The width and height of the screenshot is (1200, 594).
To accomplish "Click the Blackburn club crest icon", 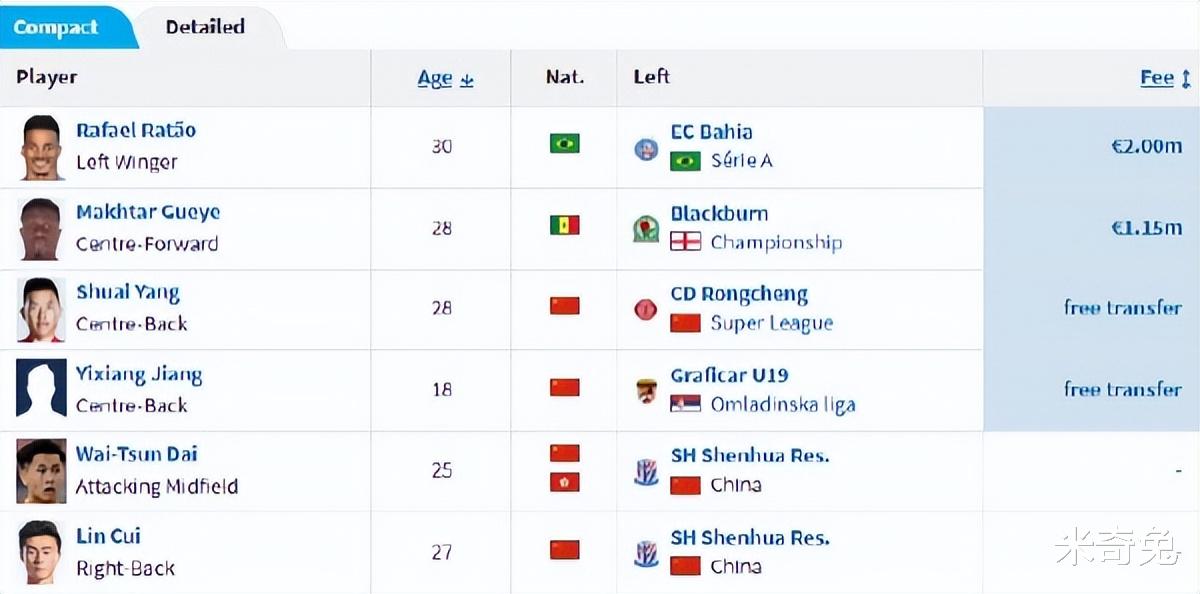I will click(x=646, y=230).
